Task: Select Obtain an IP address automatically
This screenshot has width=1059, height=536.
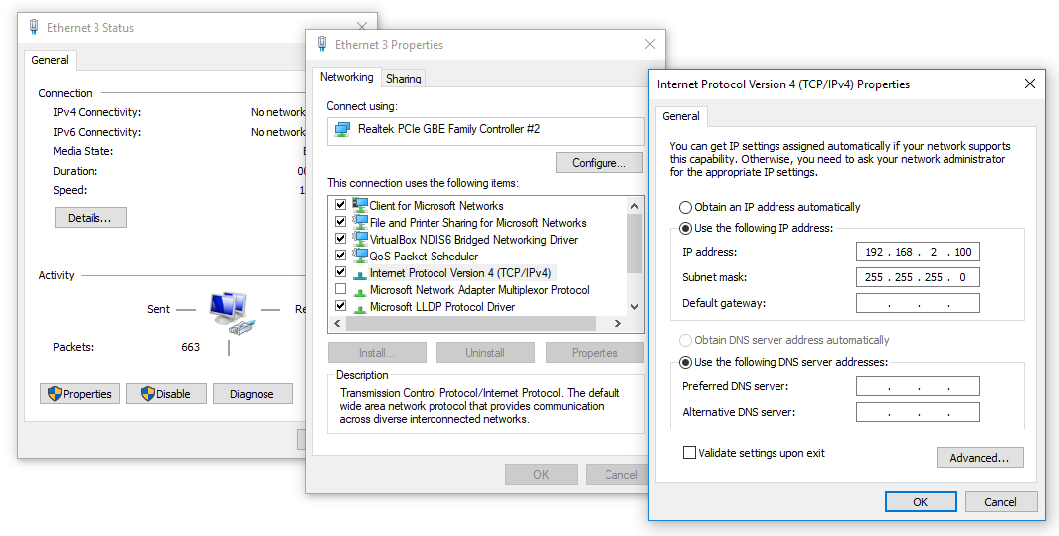Action: click(x=685, y=207)
